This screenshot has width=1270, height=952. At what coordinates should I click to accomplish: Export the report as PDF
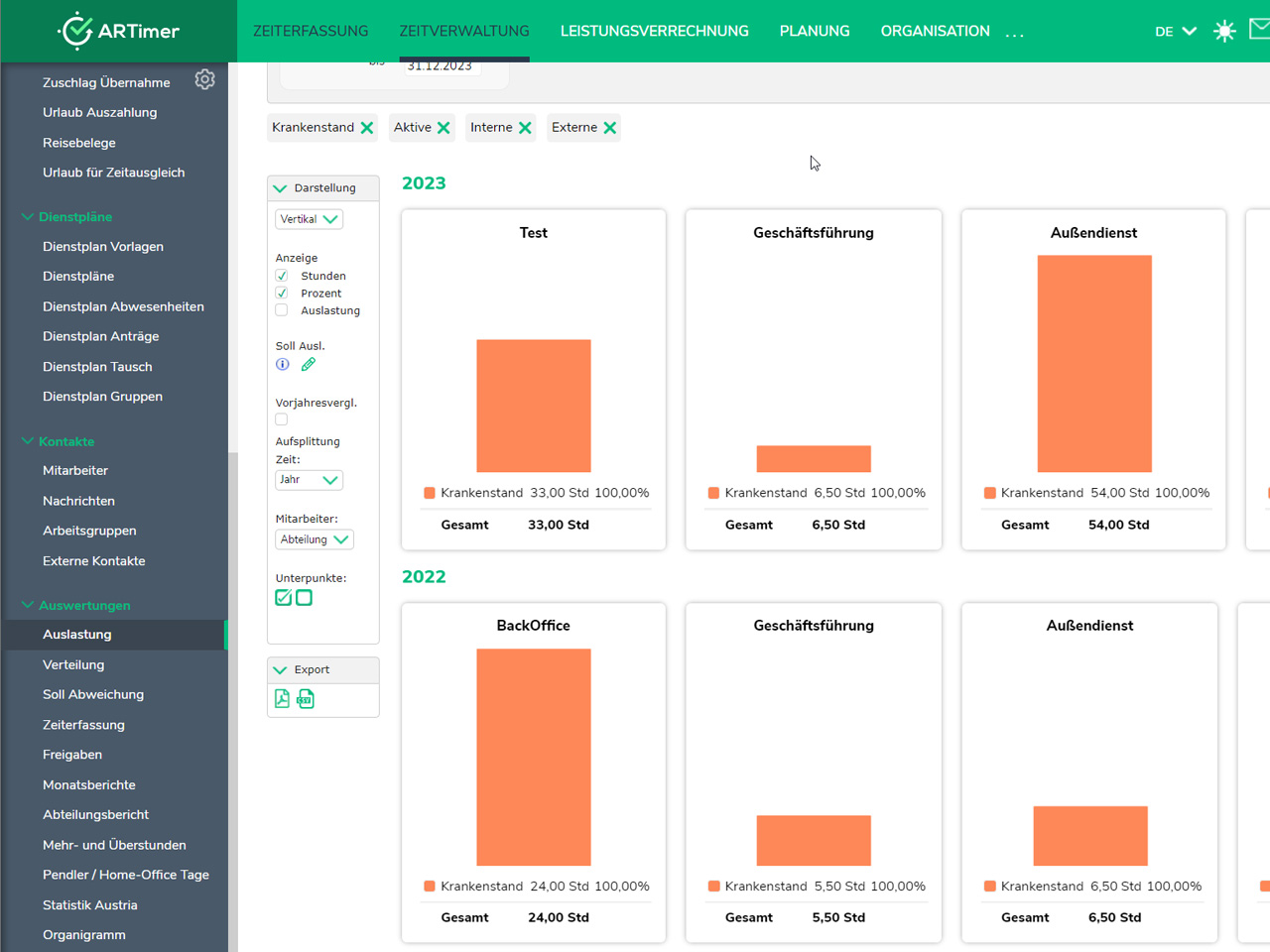(283, 699)
